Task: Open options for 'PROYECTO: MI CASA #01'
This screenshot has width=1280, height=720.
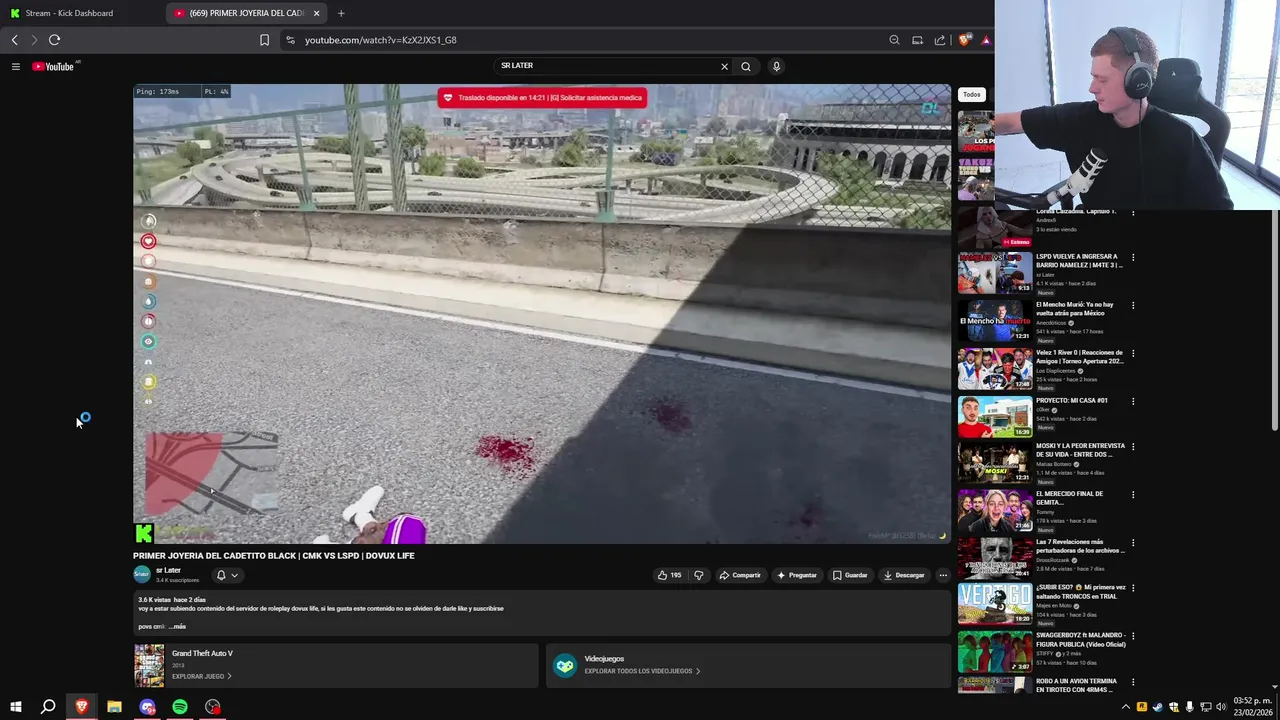Action: 1133,402
